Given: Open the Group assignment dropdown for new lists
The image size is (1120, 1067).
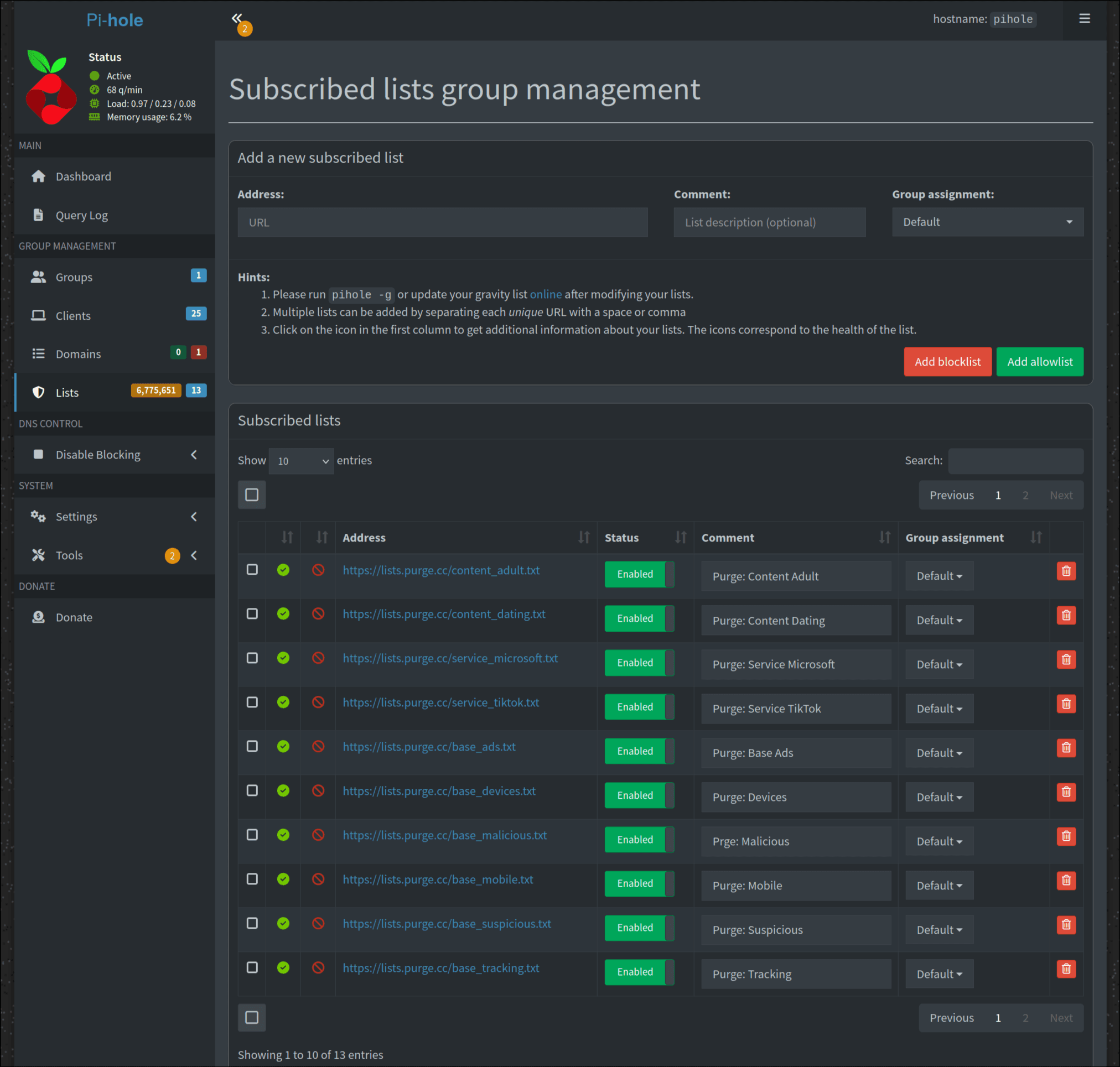Looking at the screenshot, I should point(987,222).
